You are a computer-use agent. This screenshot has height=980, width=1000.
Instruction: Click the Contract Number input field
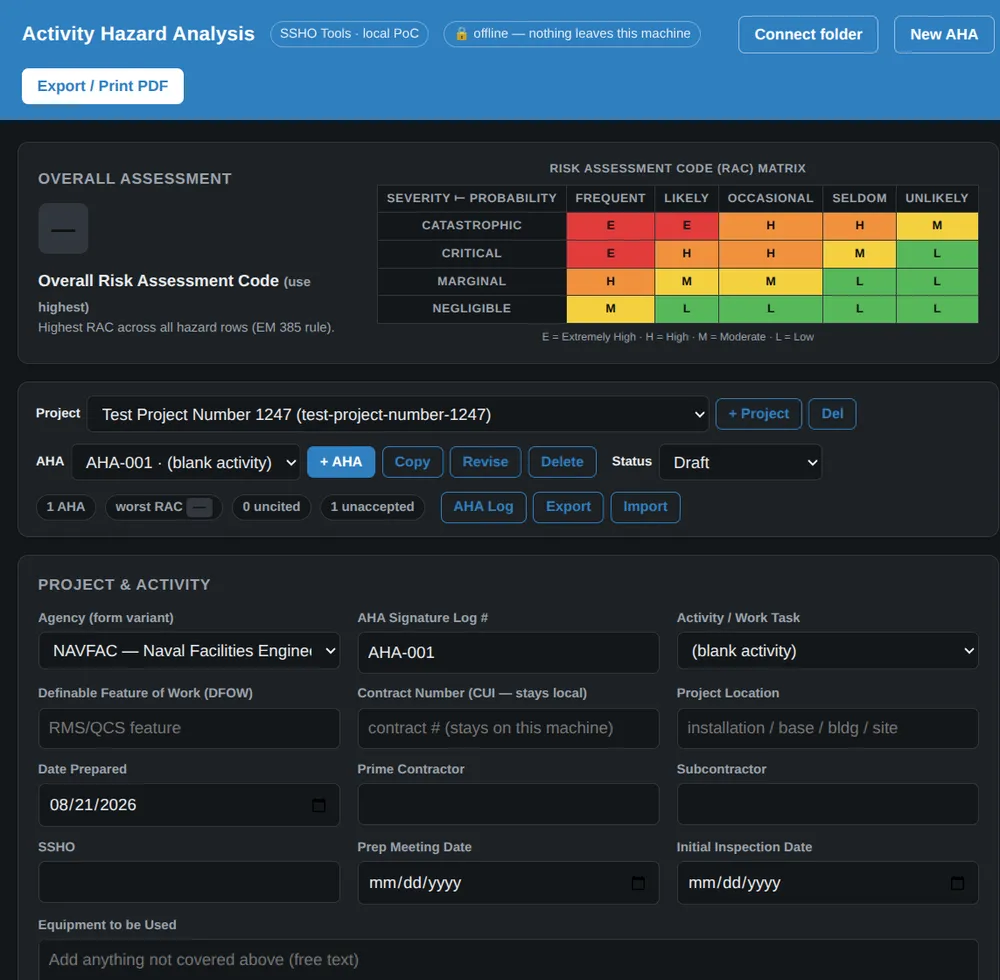coord(508,728)
